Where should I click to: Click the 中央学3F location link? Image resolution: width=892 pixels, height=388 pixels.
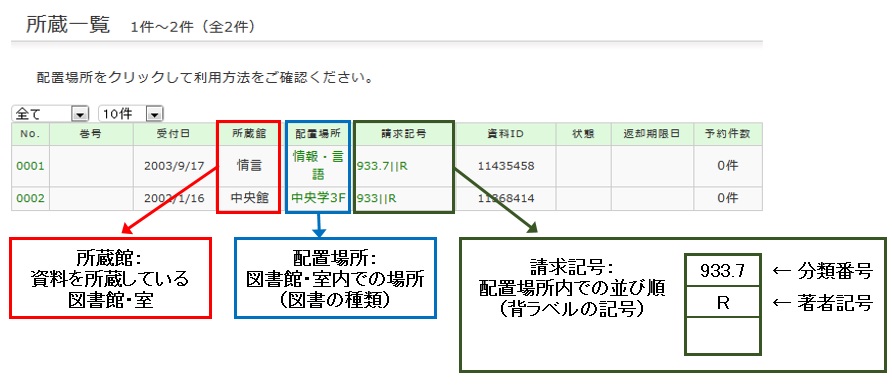pyautogui.click(x=318, y=198)
